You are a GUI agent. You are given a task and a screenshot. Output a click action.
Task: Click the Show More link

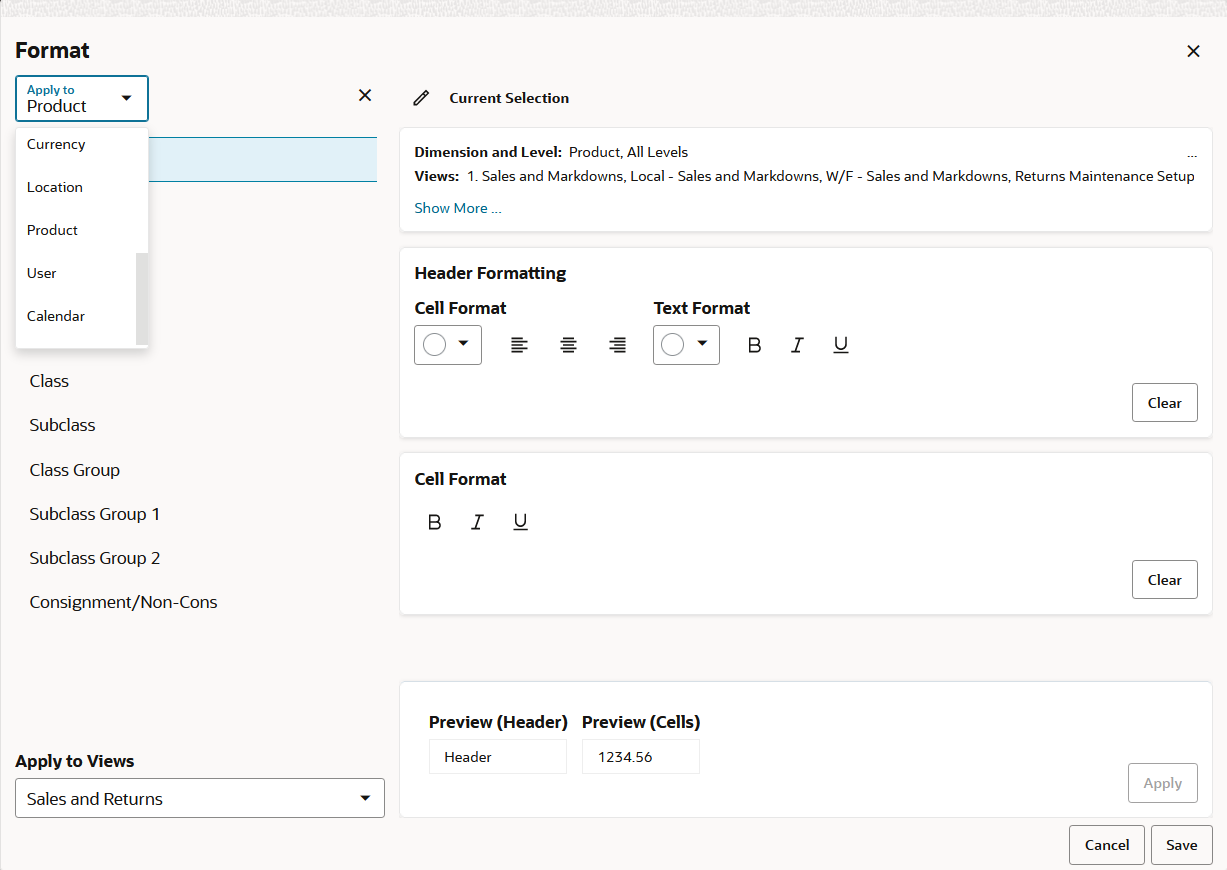[x=458, y=208]
